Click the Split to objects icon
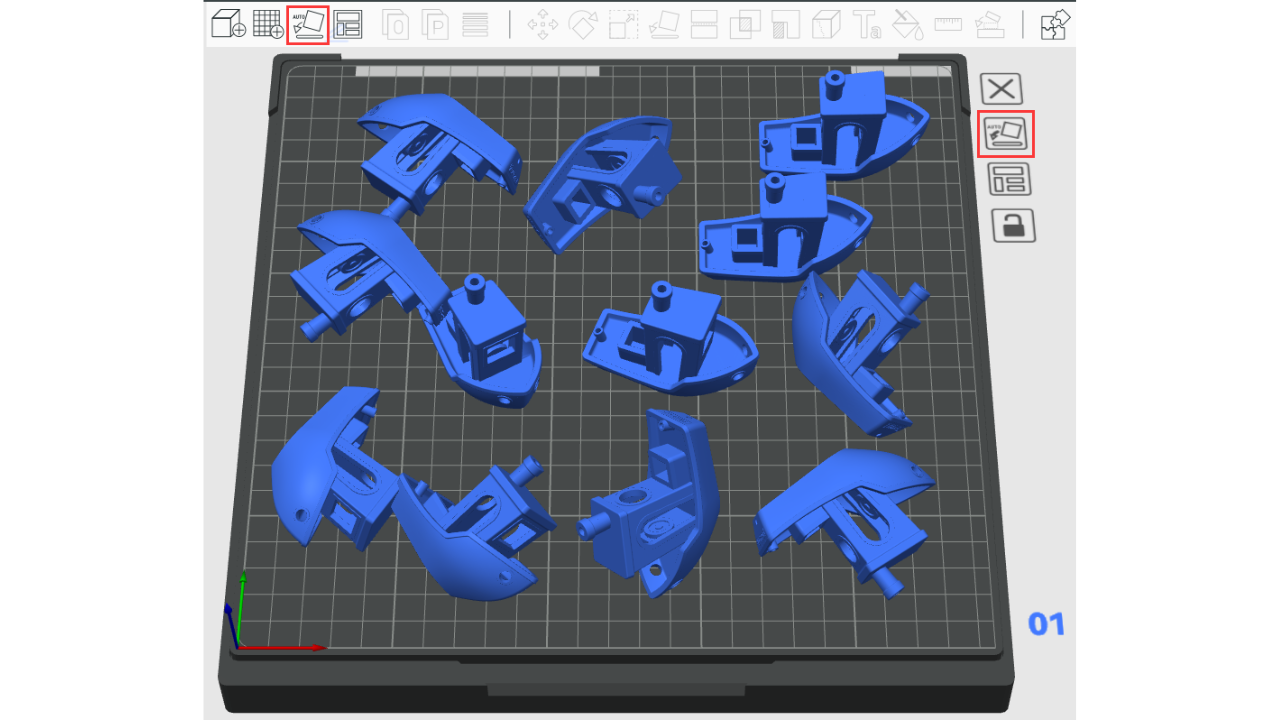This screenshot has height=720, width=1280. (x=396, y=24)
